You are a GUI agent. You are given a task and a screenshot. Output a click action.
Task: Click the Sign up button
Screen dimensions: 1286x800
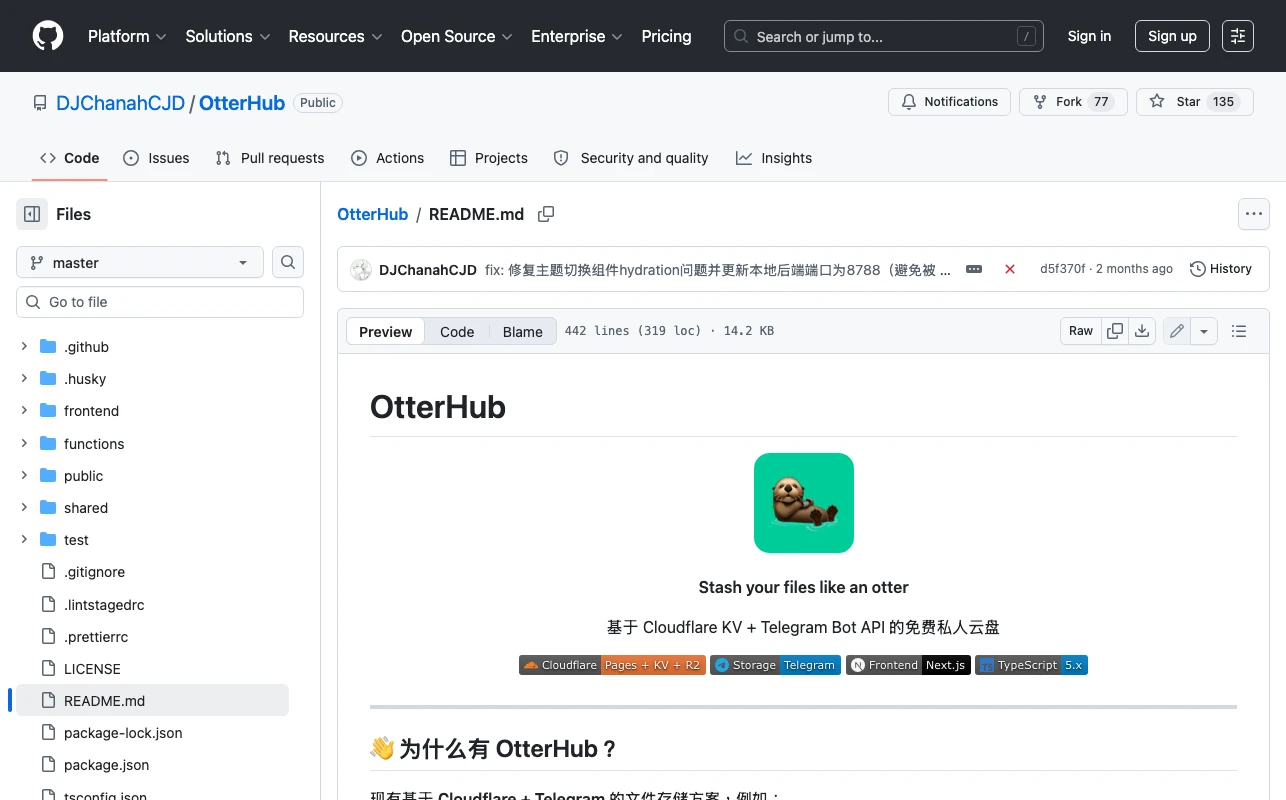point(1172,36)
